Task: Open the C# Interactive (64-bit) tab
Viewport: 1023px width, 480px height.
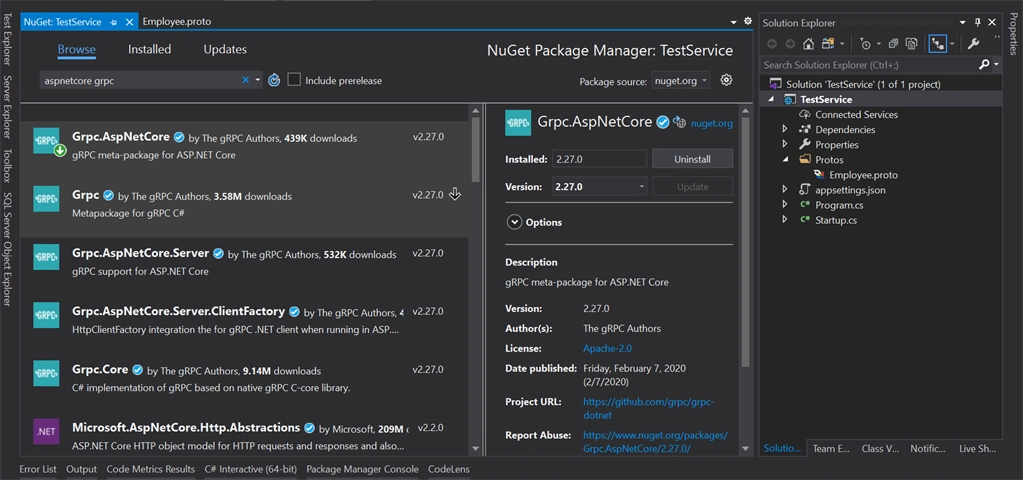Action: (251, 469)
